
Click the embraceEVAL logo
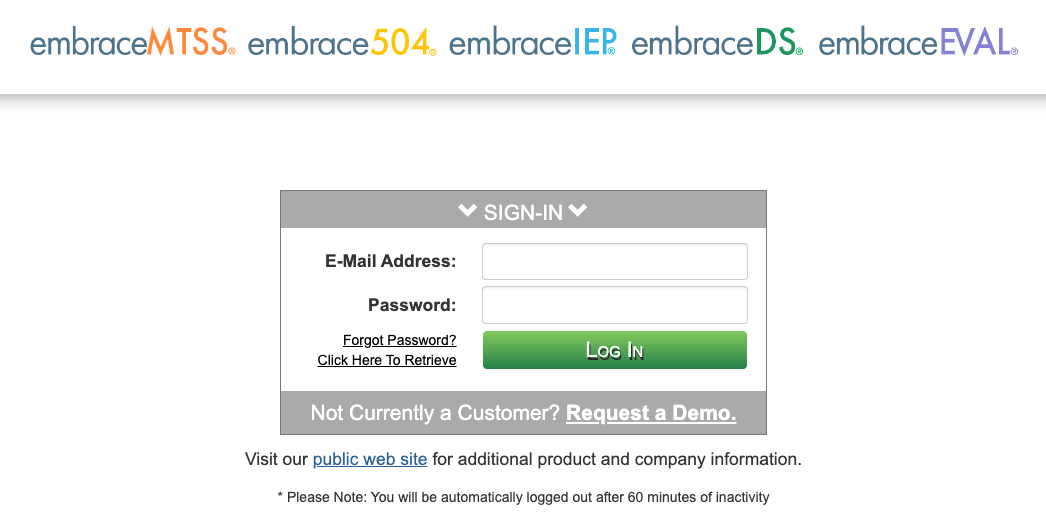[x=919, y=43]
